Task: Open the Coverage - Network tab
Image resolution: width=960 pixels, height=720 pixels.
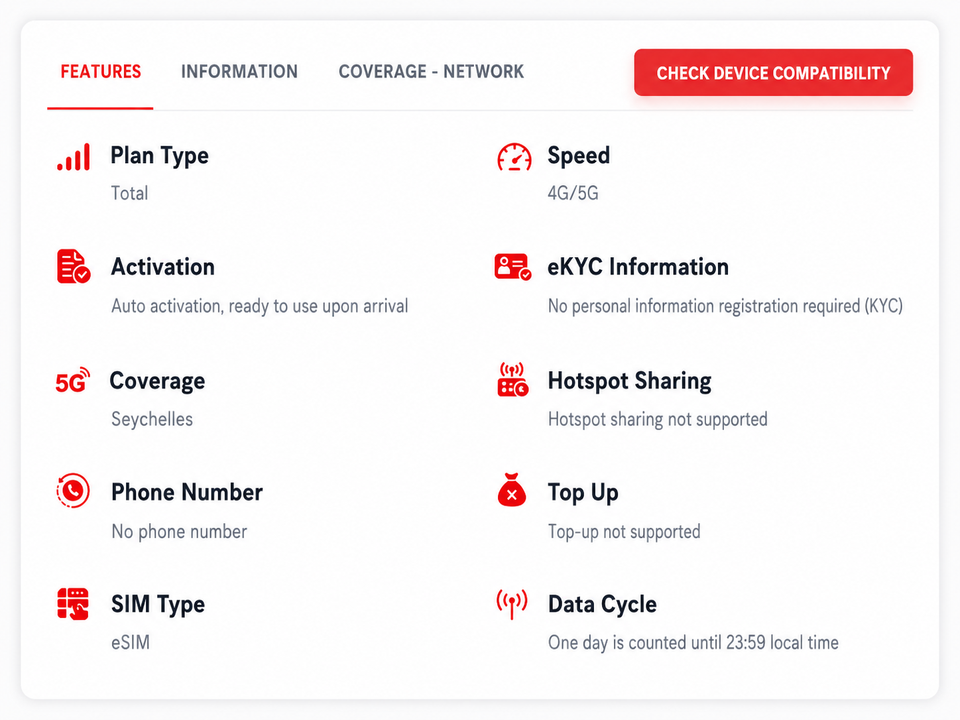Action: point(431,72)
